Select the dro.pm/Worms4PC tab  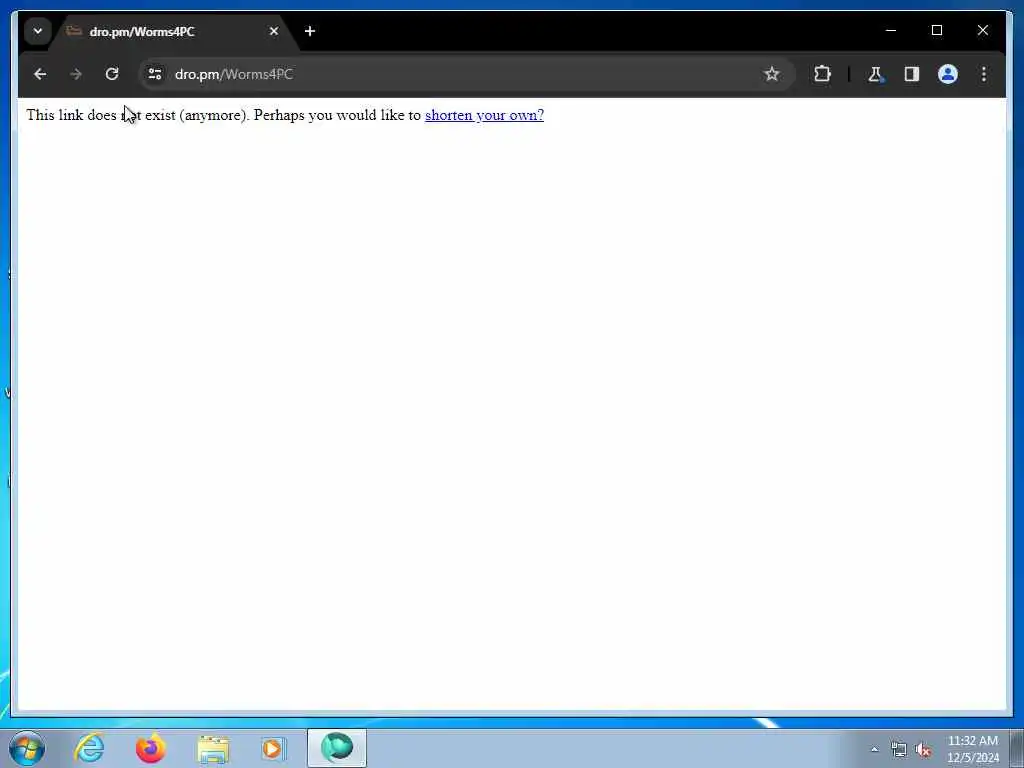pos(173,31)
